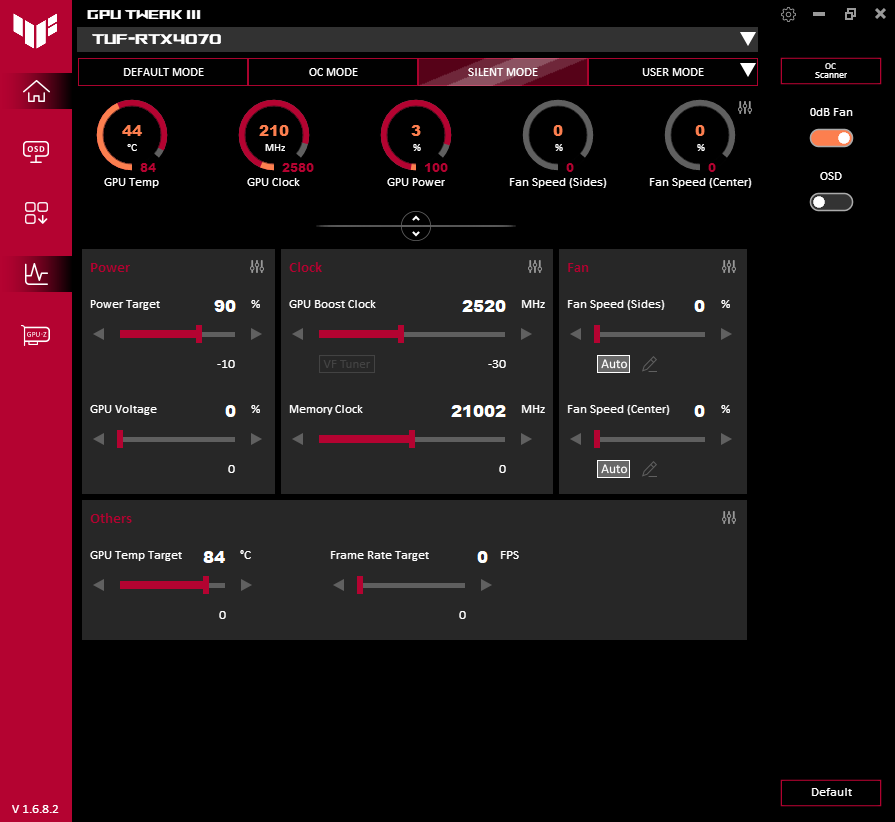The image size is (895, 822).
Task: Select the Silent Mode tab
Action: pos(503,72)
